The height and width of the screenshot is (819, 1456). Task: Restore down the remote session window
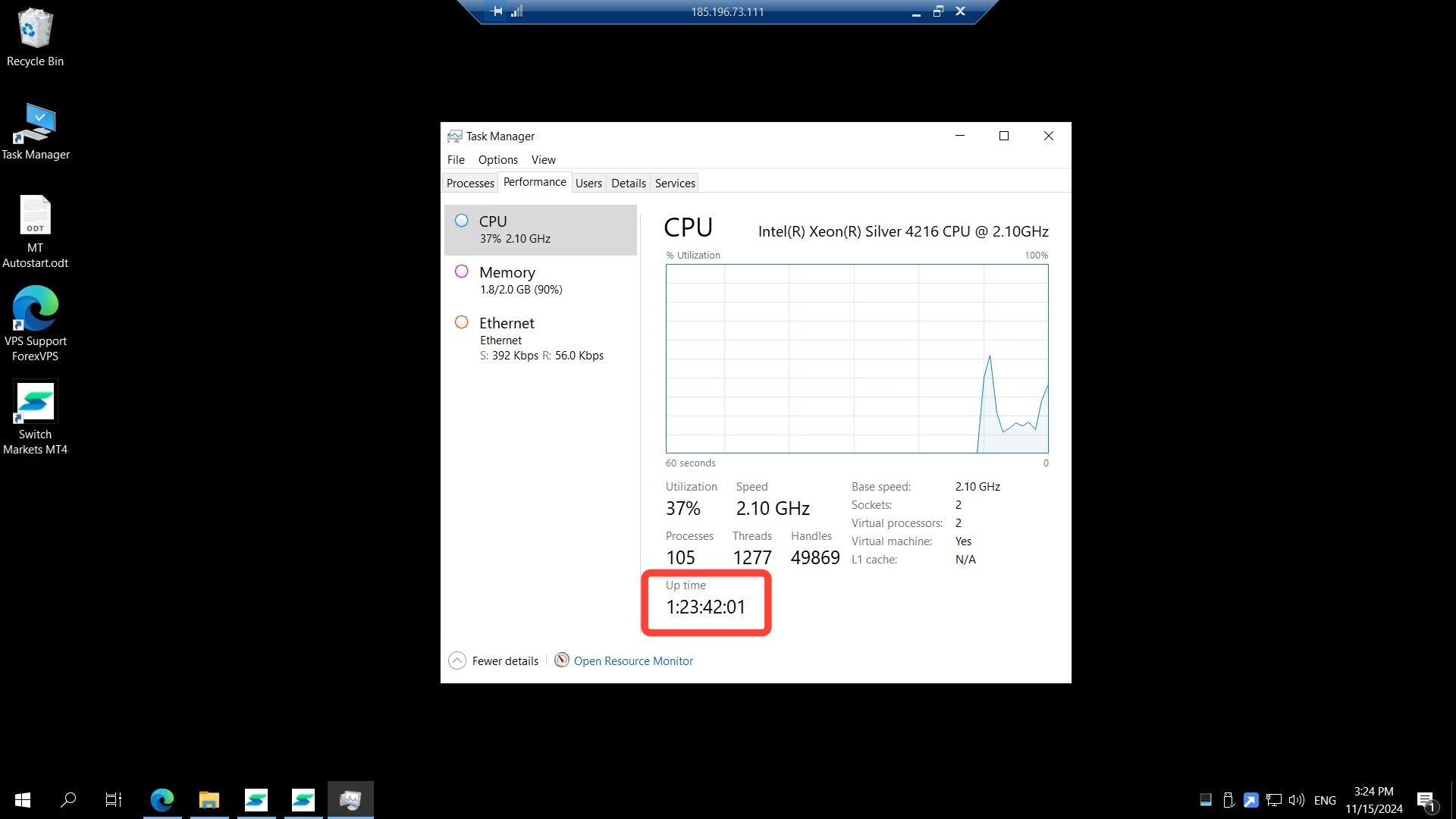click(x=938, y=11)
